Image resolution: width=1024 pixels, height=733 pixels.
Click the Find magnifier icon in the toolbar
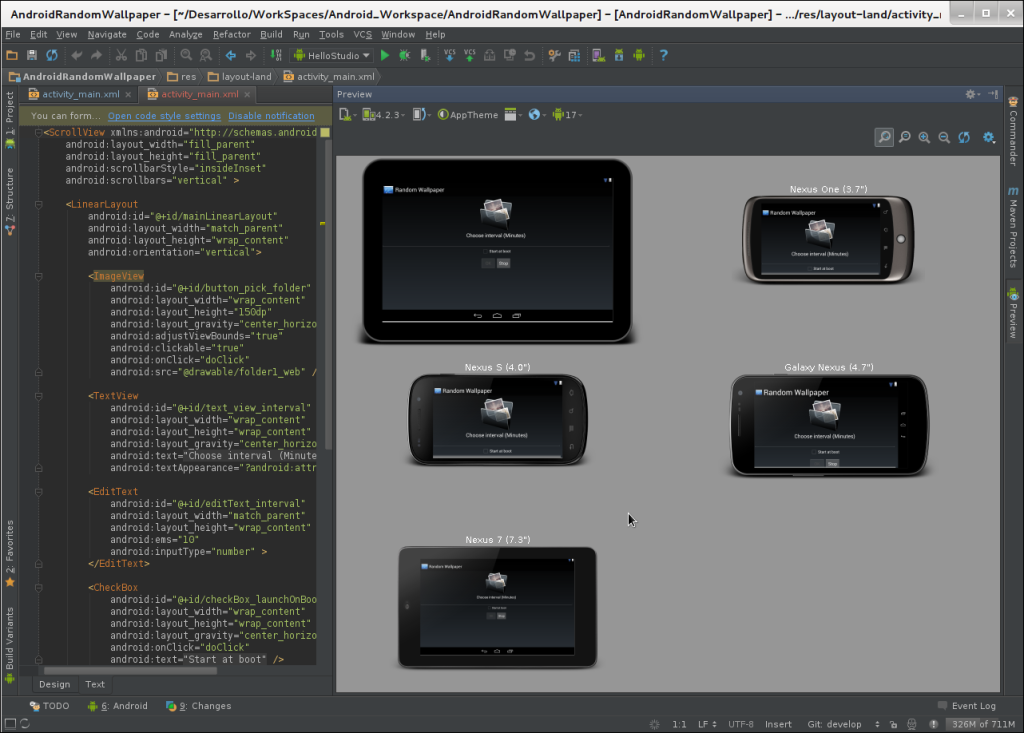(x=186, y=56)
